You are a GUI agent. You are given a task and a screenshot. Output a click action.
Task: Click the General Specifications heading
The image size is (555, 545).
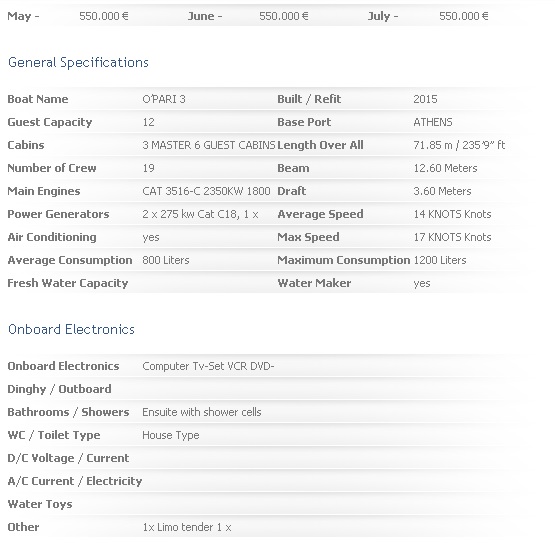[x=78, y=63]
